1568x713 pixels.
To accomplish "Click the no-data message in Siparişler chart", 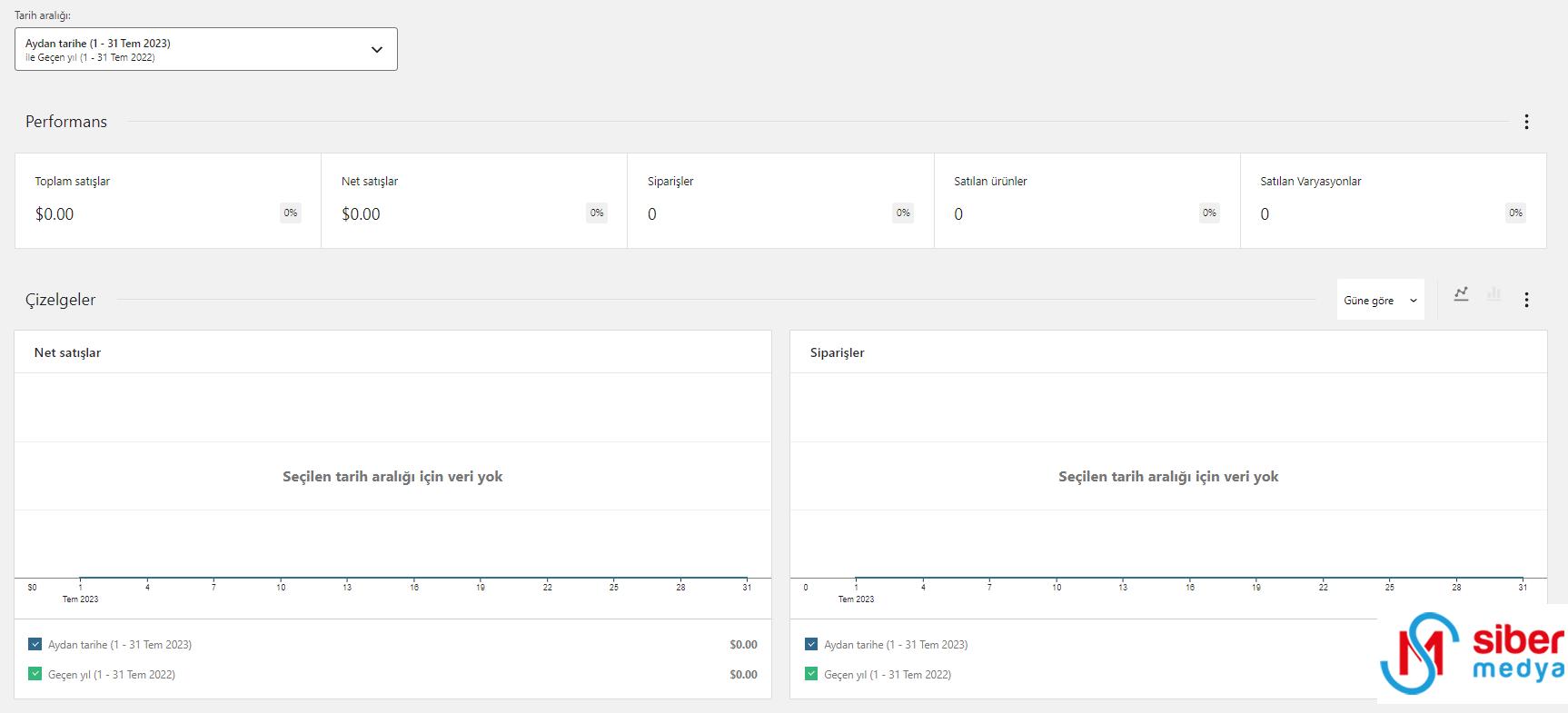I will click(1168, 476).
